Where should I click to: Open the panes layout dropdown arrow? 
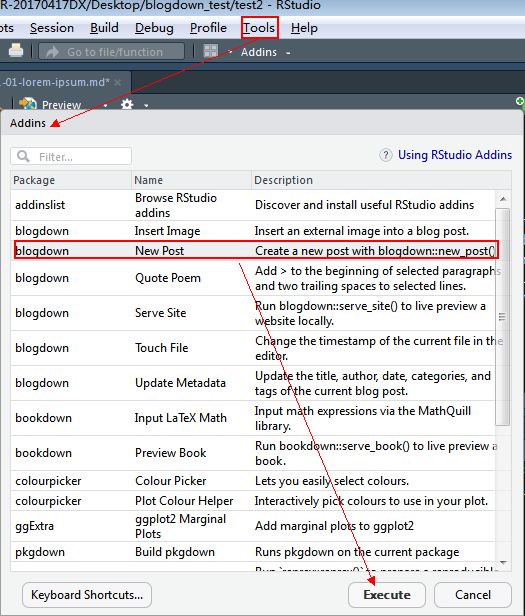click(230, 52)
